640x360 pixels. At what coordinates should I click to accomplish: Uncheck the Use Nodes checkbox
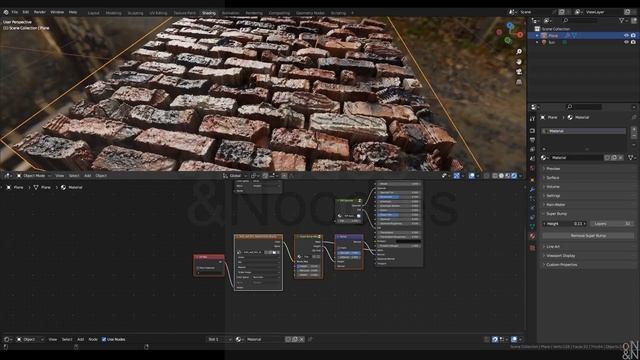click(x=104, y=339)
